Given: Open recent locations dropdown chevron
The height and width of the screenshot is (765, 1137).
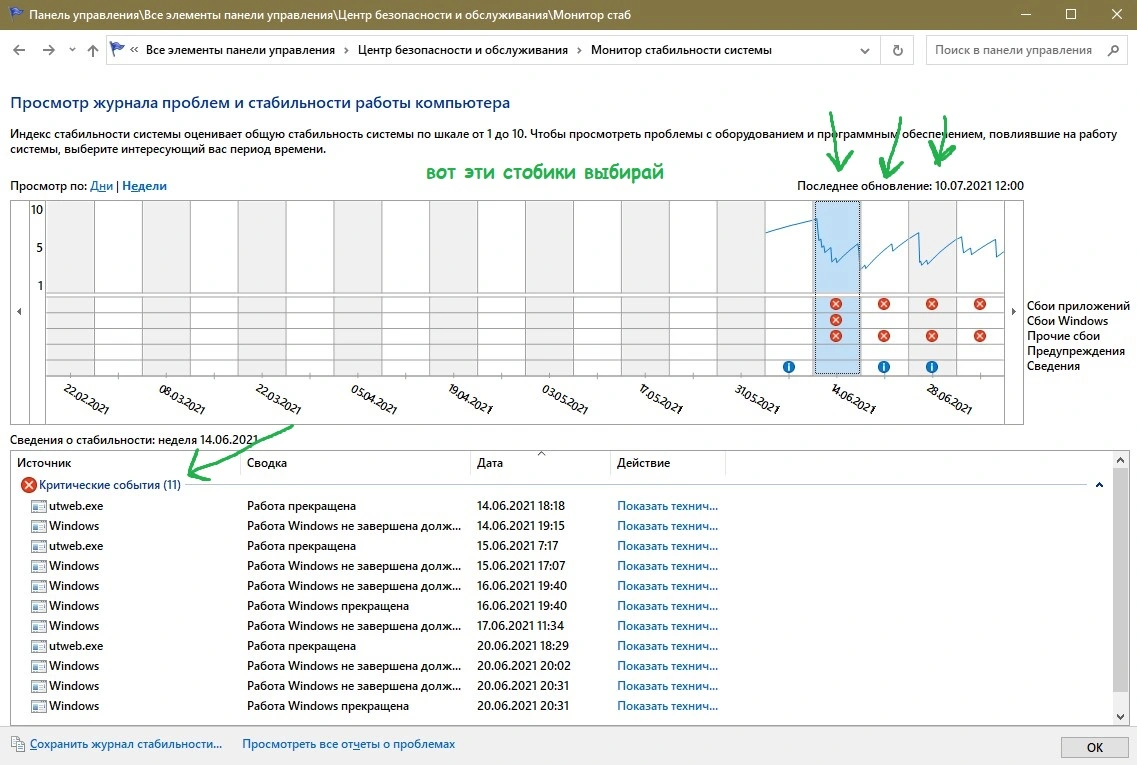Looking at the screenshot, I should 72,50.
